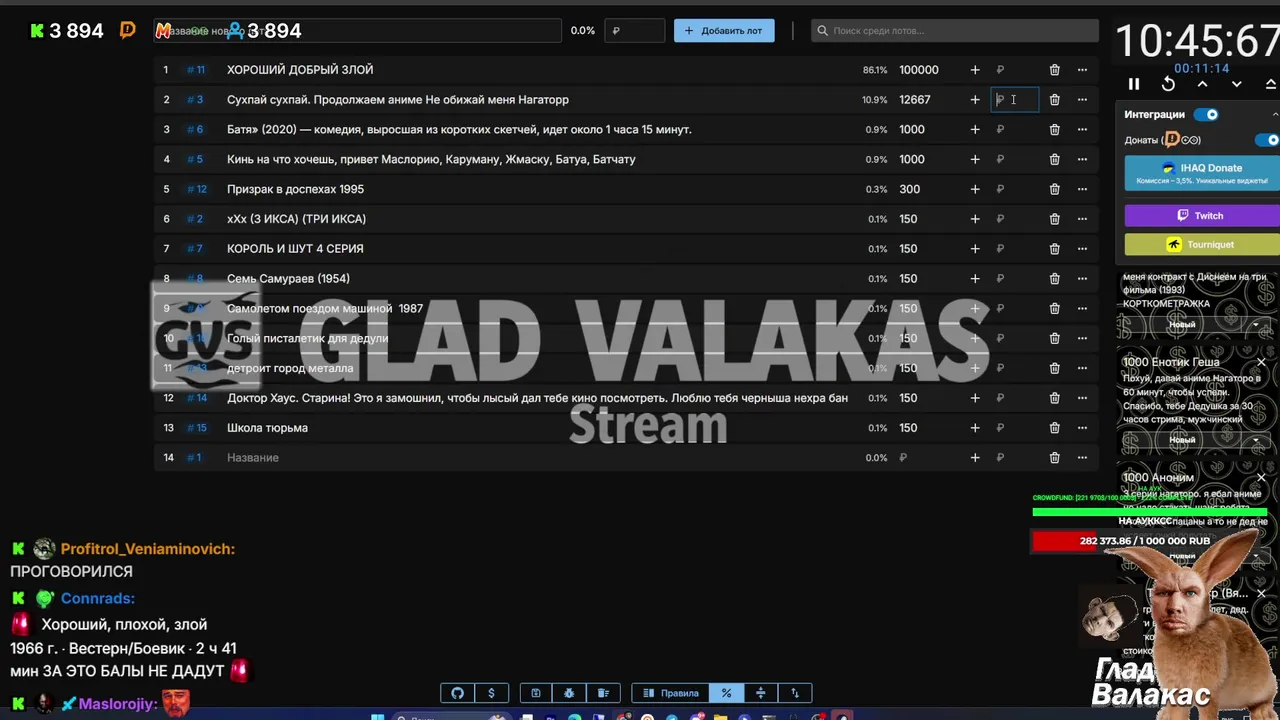Click the new lot price field beside Добавить лот
1280x720 pixels.
point(636,30)
